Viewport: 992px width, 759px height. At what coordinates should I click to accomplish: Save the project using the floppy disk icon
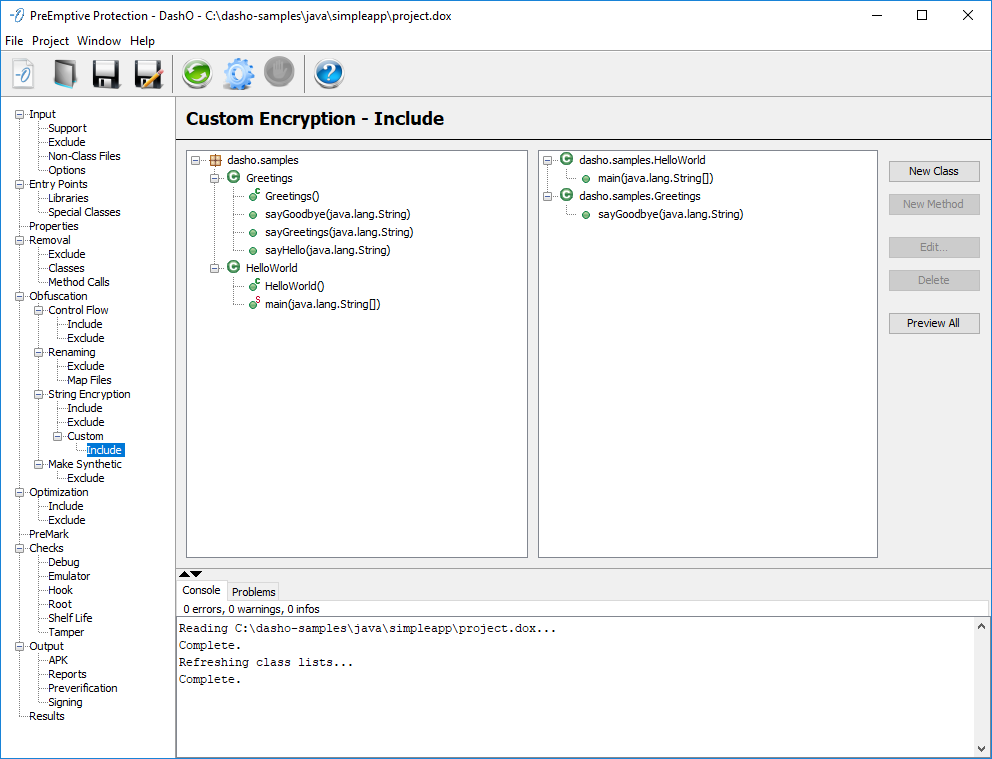106,74
